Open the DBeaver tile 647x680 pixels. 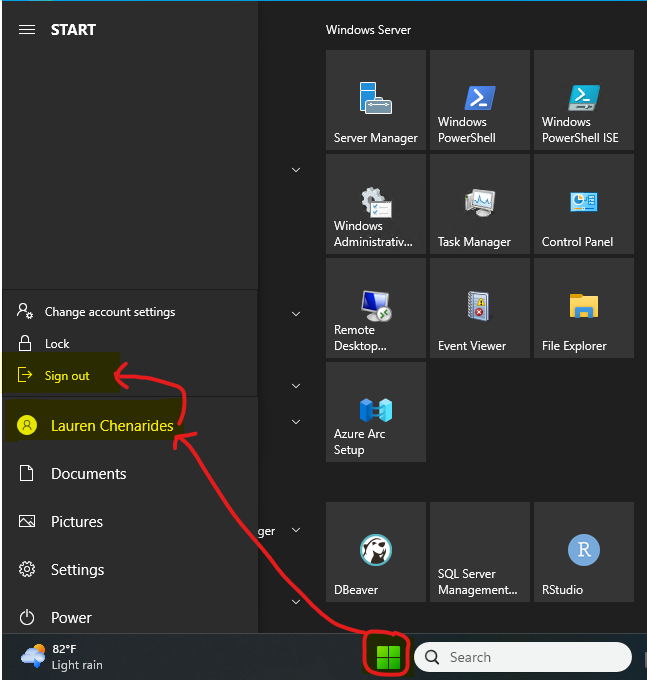coord(376,552)
